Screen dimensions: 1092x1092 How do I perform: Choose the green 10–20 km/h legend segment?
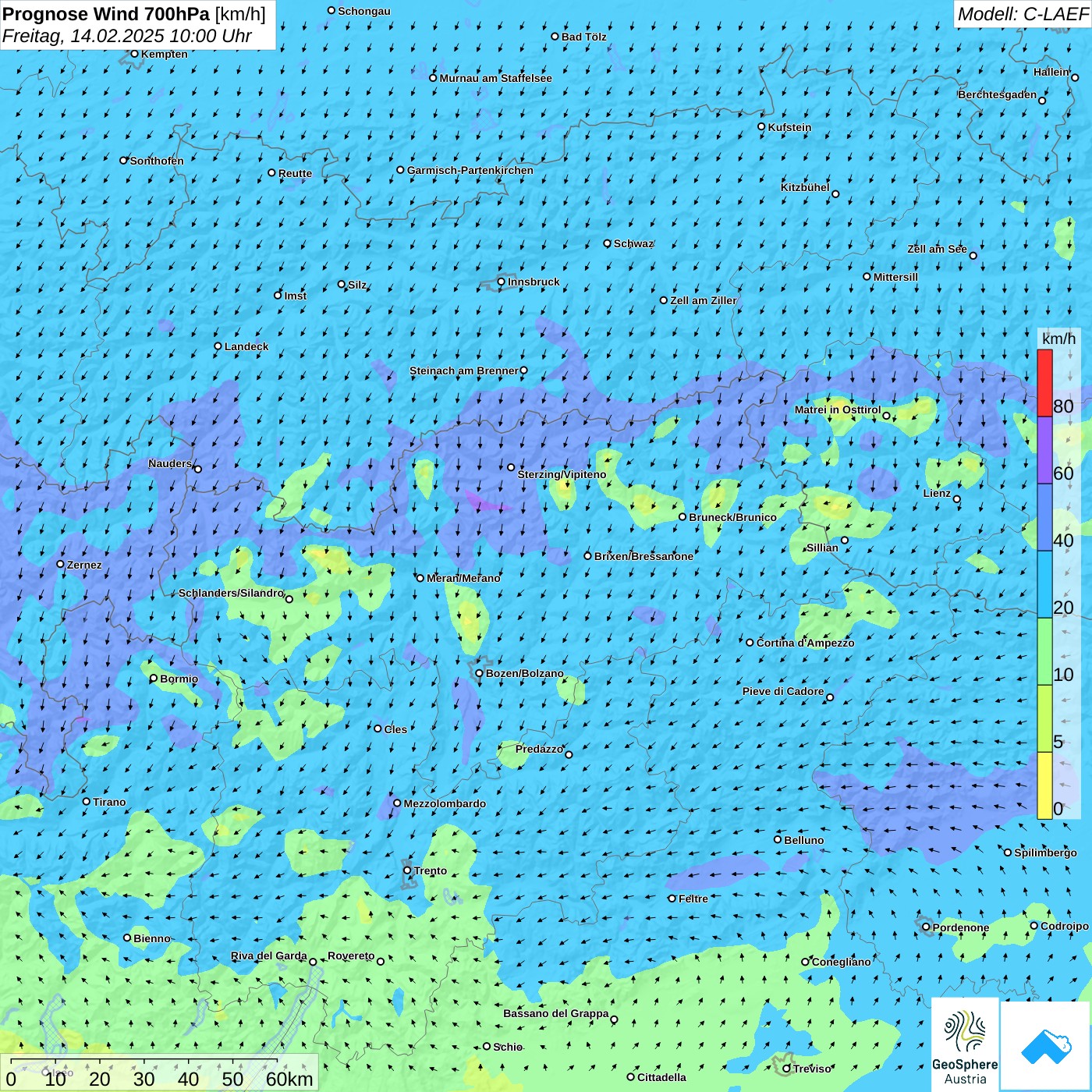tap(1044, 652)
